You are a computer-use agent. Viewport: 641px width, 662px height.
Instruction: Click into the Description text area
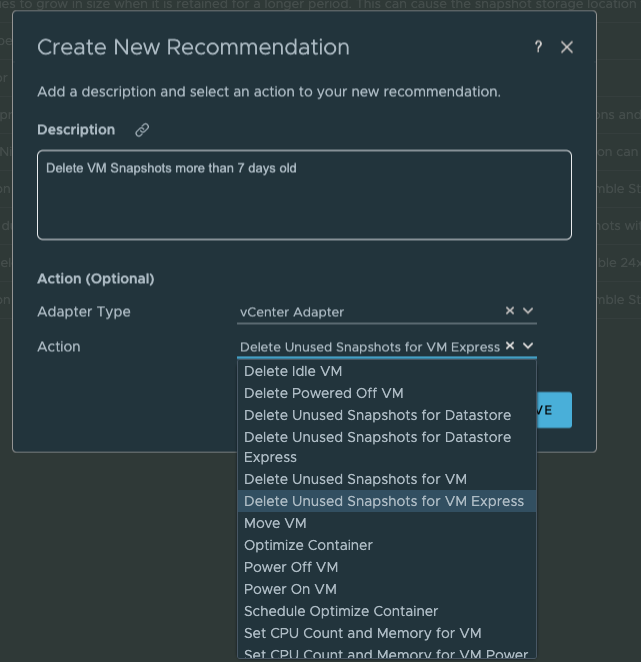click(304, 195)
